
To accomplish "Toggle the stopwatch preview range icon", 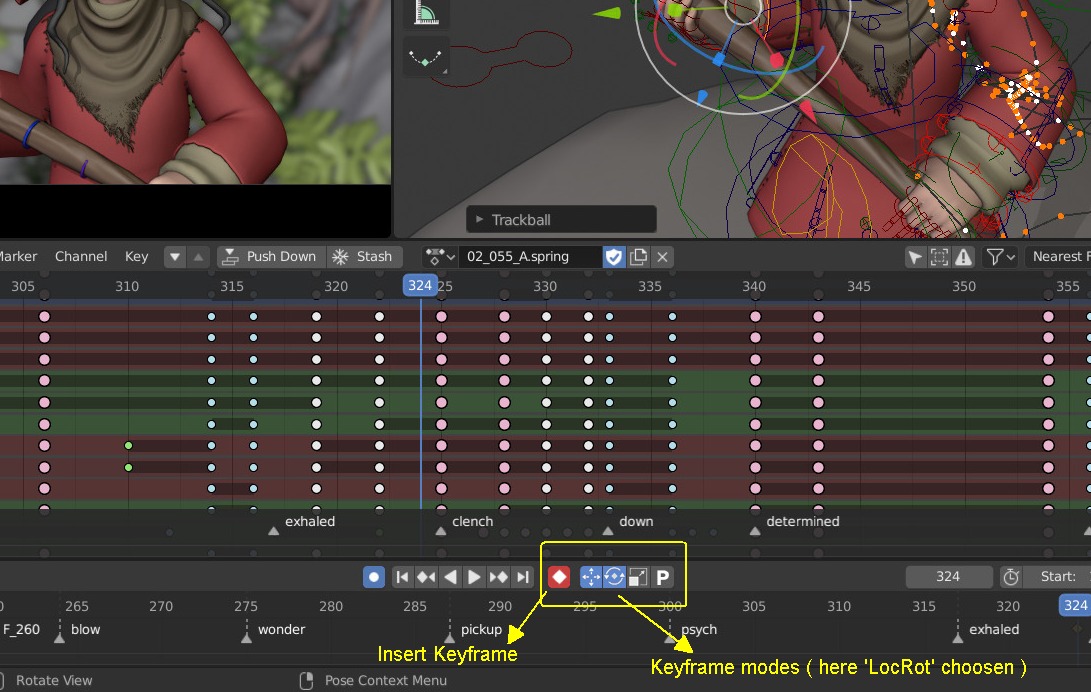I will coord(1011,577).
